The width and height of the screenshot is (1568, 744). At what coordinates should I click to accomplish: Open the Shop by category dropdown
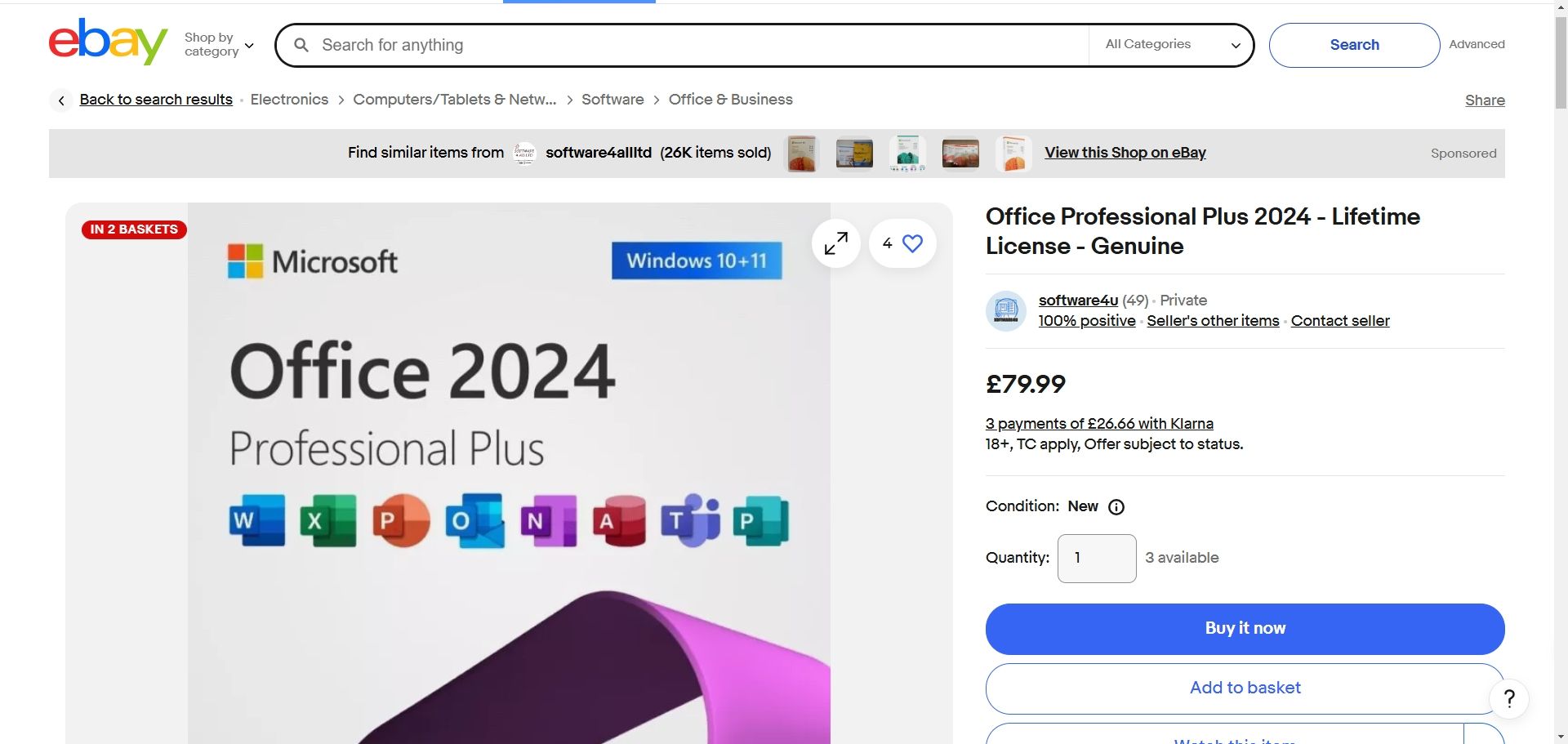[219, 45]
